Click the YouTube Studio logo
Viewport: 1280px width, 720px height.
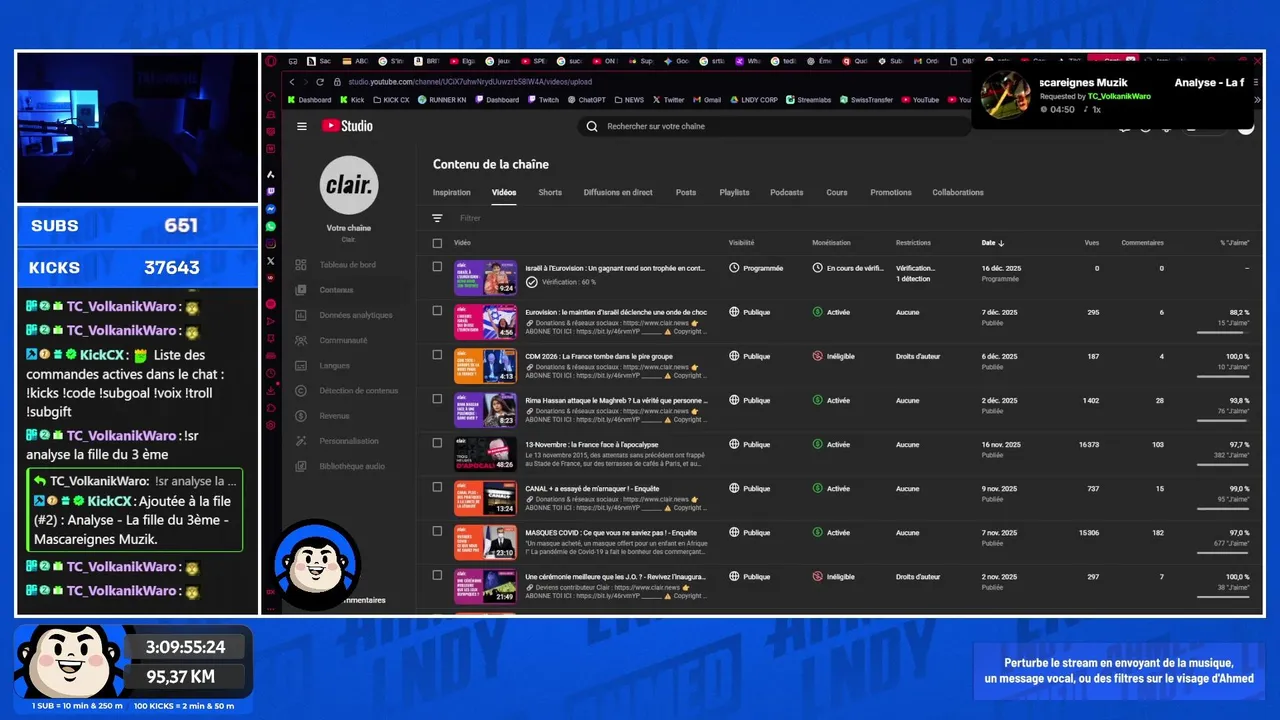[x=347, y=126]
